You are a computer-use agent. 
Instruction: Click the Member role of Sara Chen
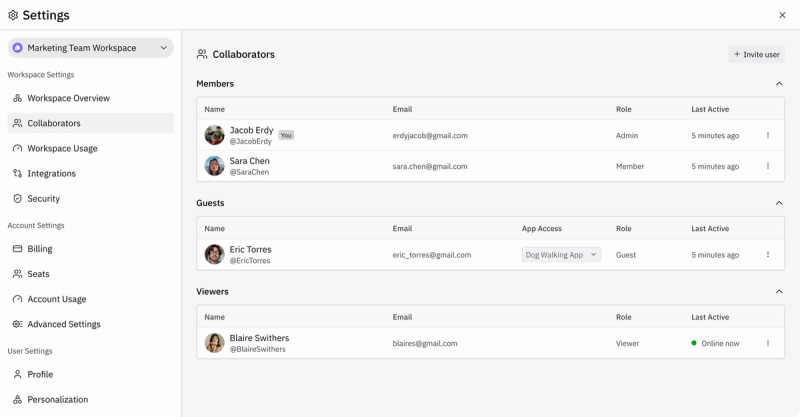tap(630, 166)
